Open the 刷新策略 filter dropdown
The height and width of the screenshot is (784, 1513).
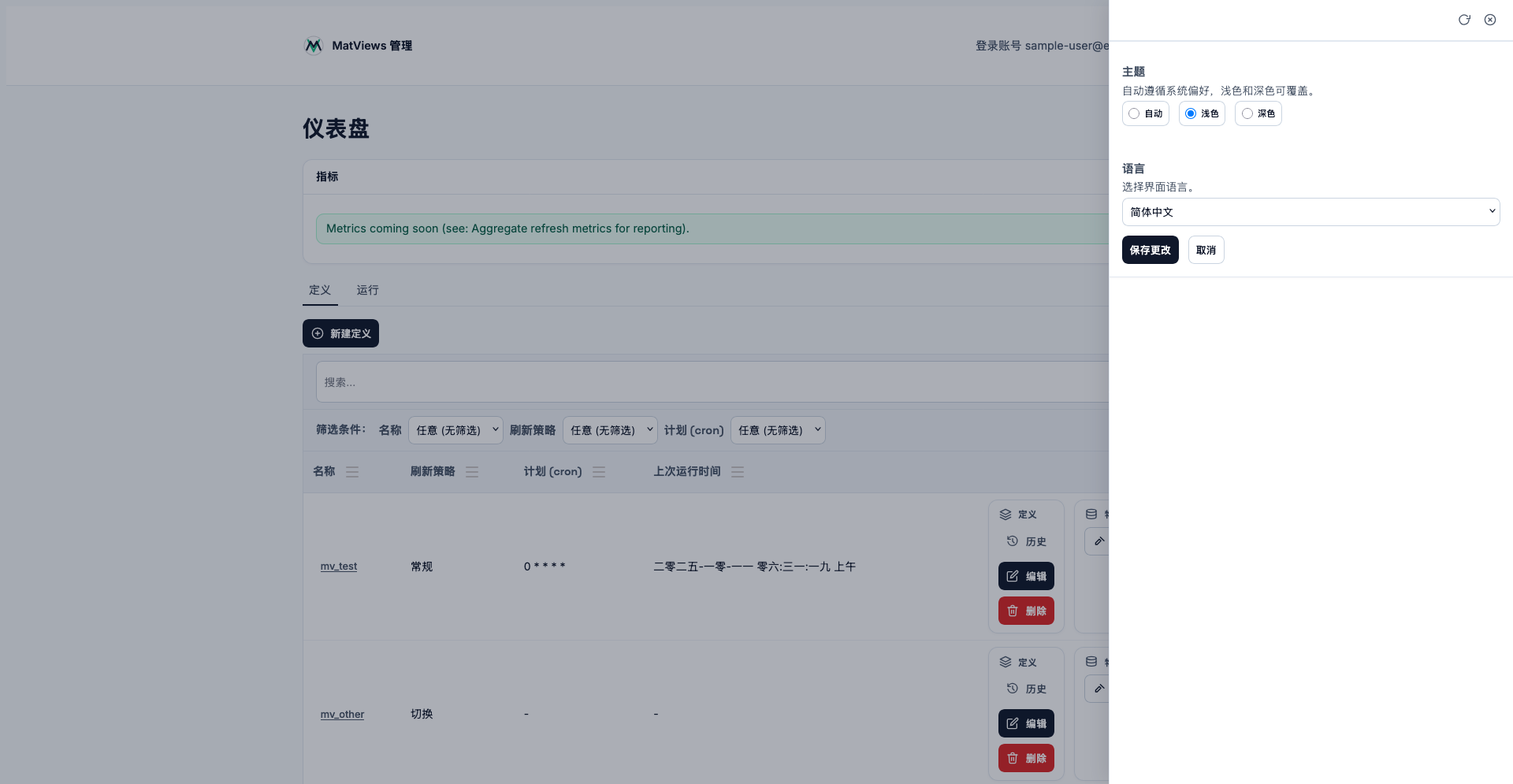tap(610, 430)
